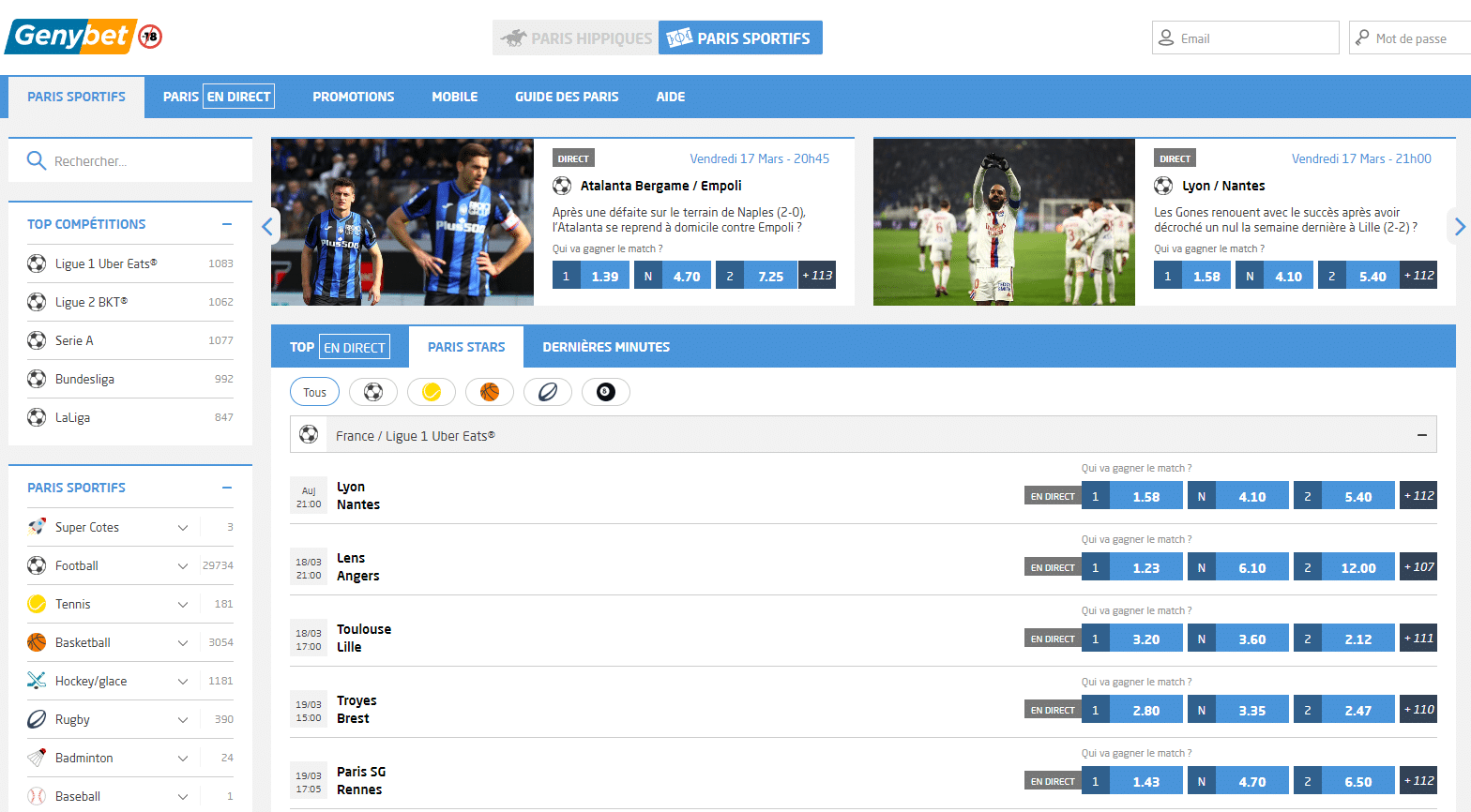
Task: Click the Mot de passe field
Action: click(x=1410, y=38)
